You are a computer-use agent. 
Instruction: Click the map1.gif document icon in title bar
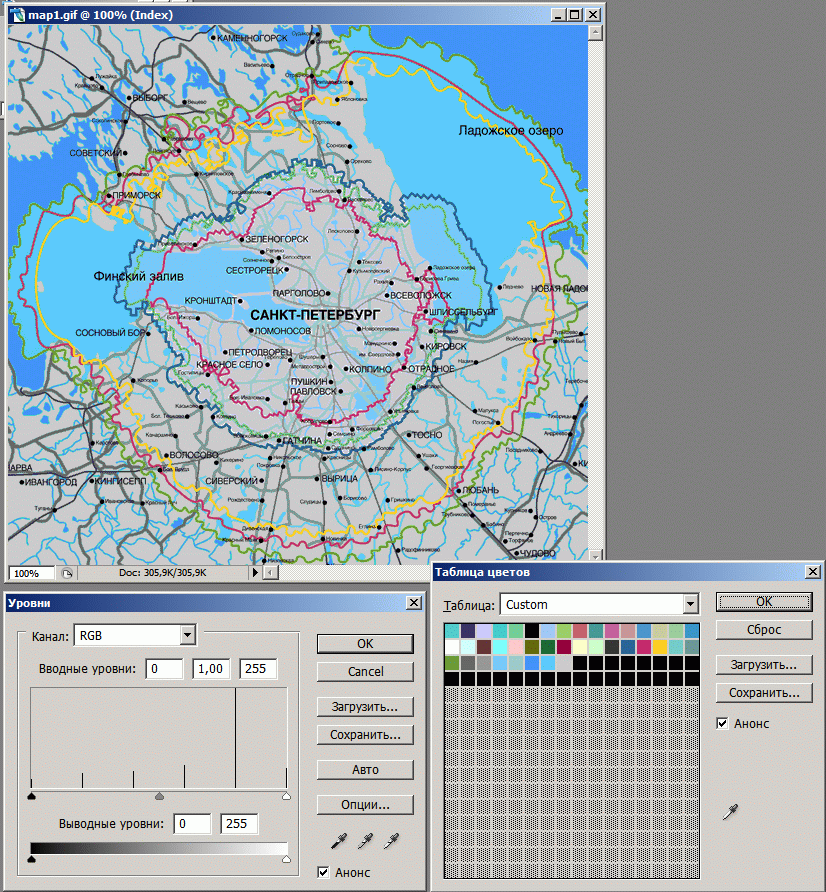(x=18, y=15)
